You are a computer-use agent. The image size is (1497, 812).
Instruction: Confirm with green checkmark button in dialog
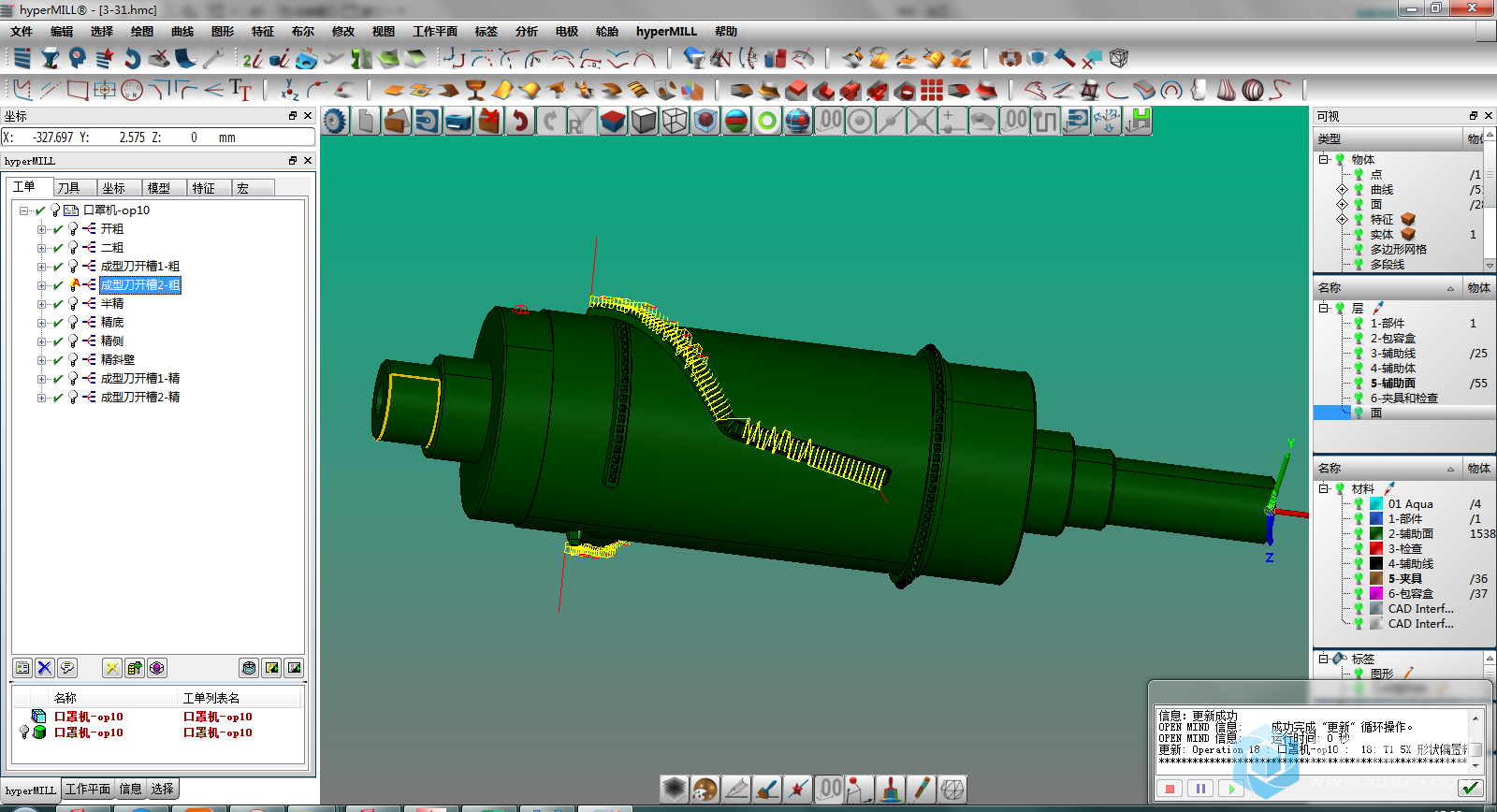tap(1471, 788)
